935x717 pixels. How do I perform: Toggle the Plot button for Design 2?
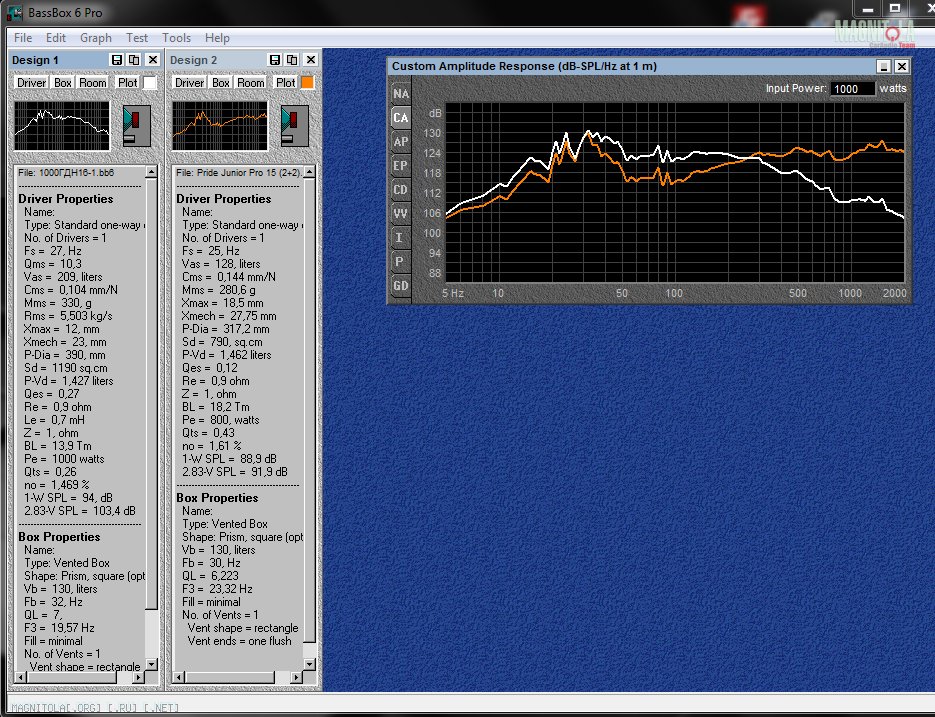285,82
